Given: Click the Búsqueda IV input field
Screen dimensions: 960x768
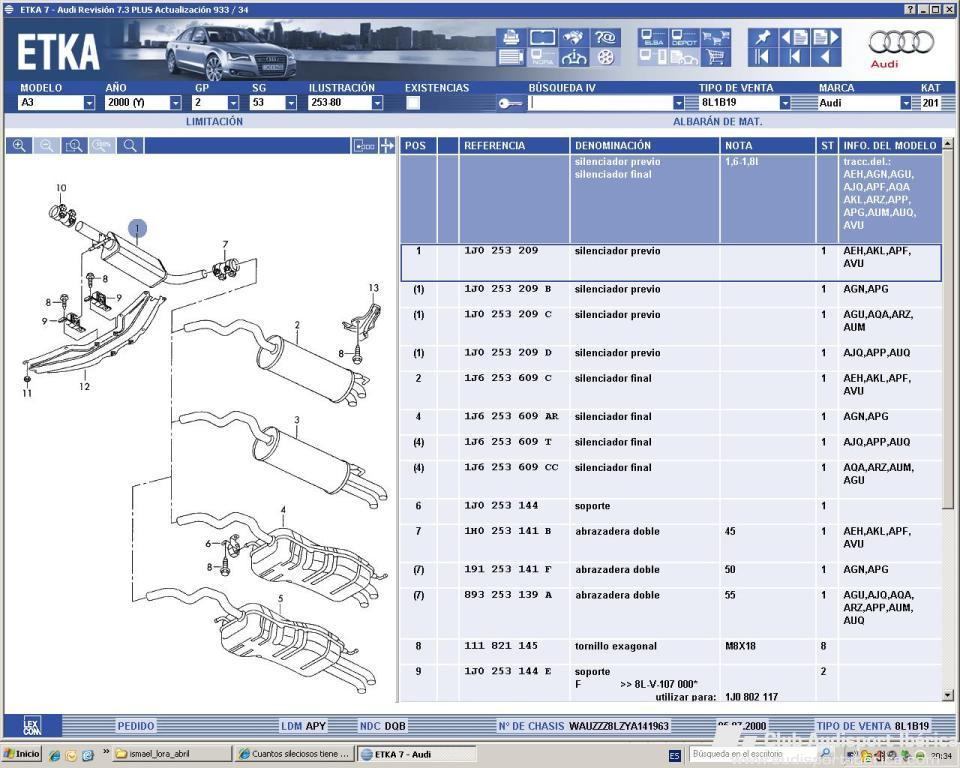Looking at the screenshot, I should pos(600,103).
